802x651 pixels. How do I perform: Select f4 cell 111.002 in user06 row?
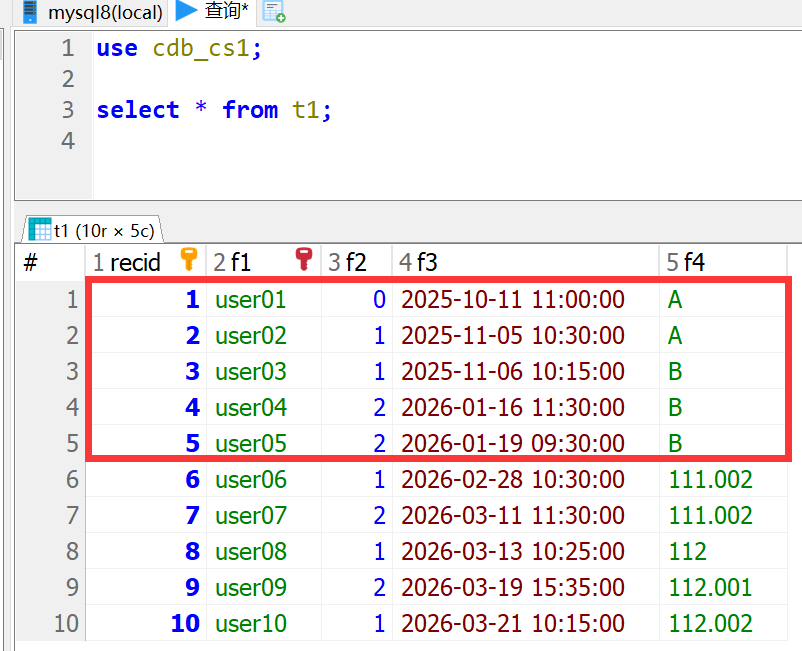(723, 480)
